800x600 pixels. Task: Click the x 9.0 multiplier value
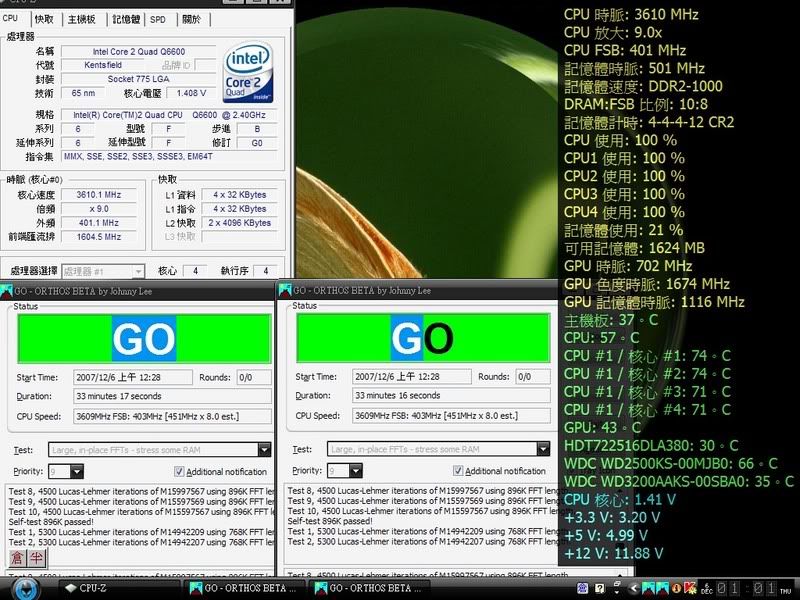99,209
